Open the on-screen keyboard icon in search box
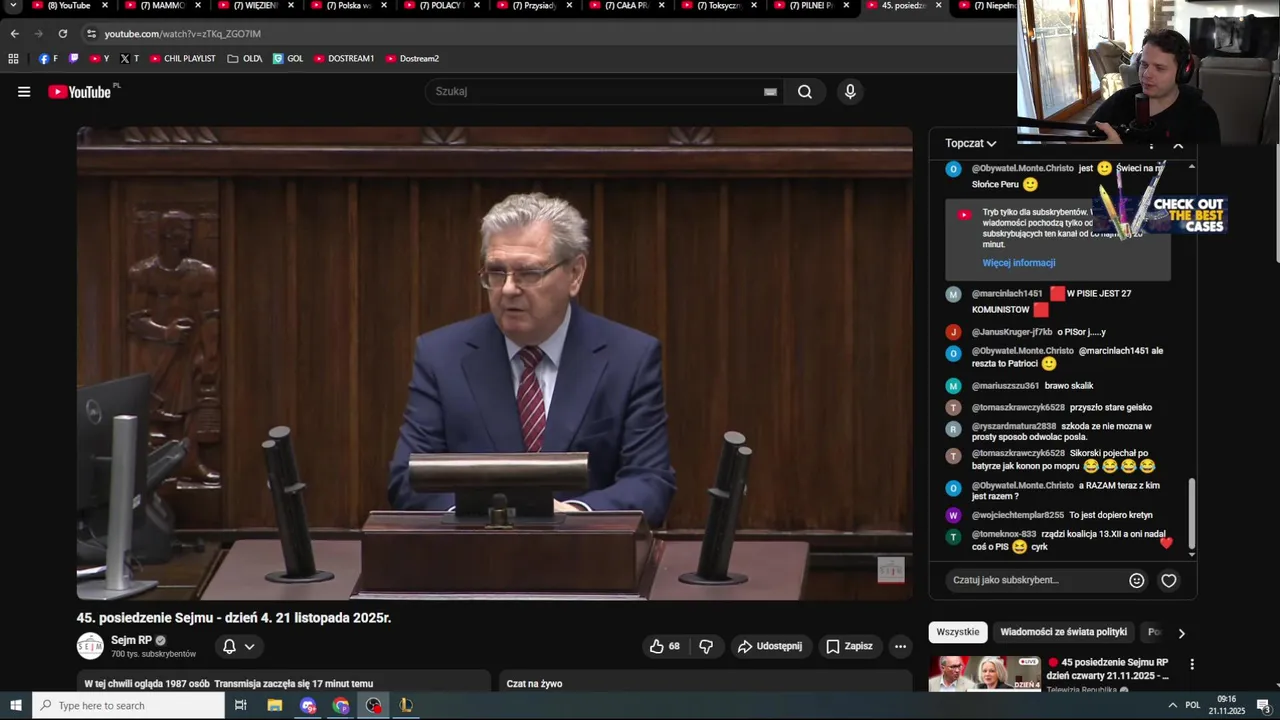The image size is (1280, 720). point(770,92)
